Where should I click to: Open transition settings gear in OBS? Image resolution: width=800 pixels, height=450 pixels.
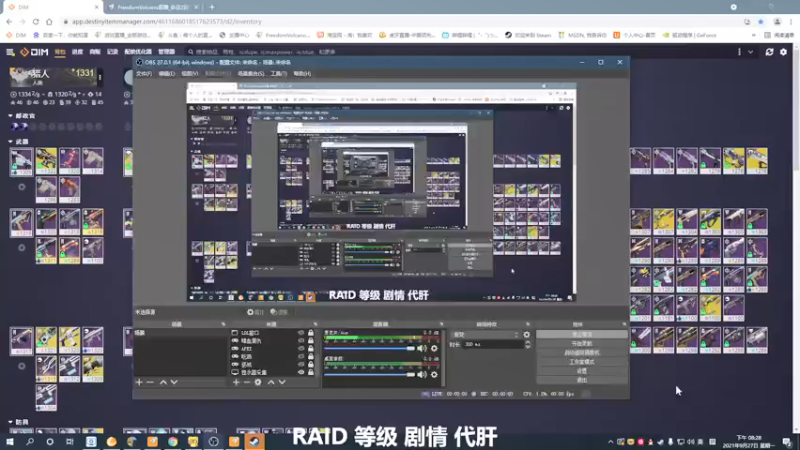tap(527, 335)
